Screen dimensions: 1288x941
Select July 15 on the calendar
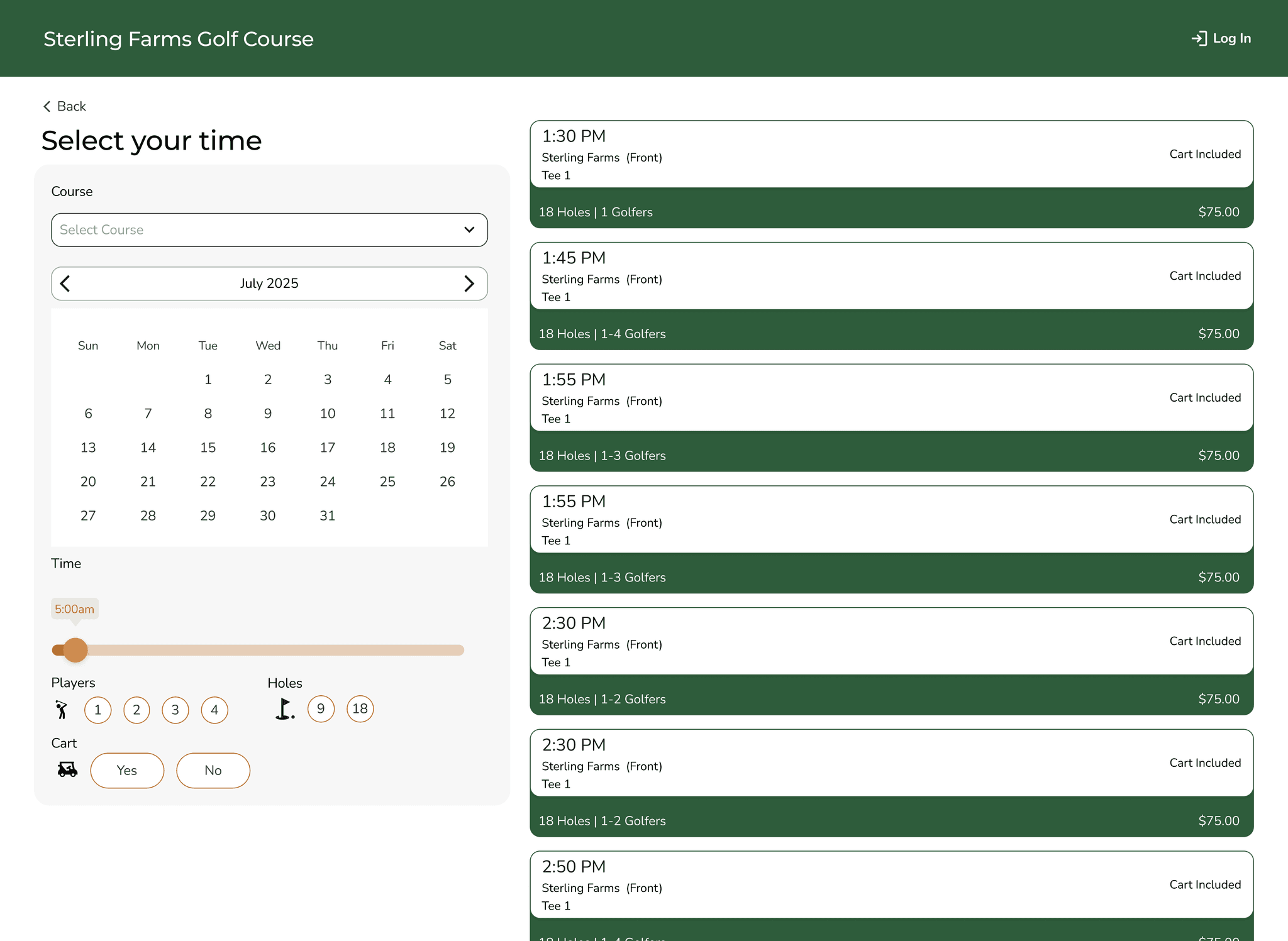coord(208,448)
